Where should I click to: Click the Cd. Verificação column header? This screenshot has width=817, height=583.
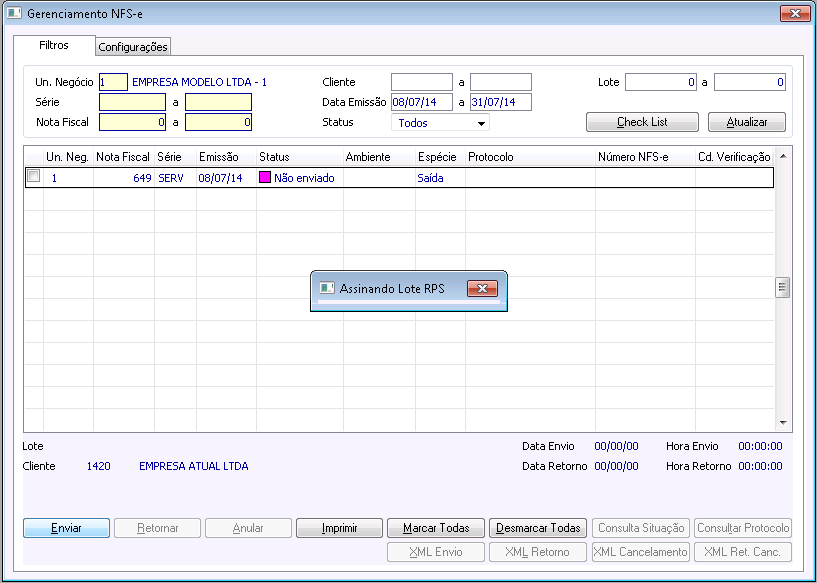pyautogui.click(x=734, y=157)
